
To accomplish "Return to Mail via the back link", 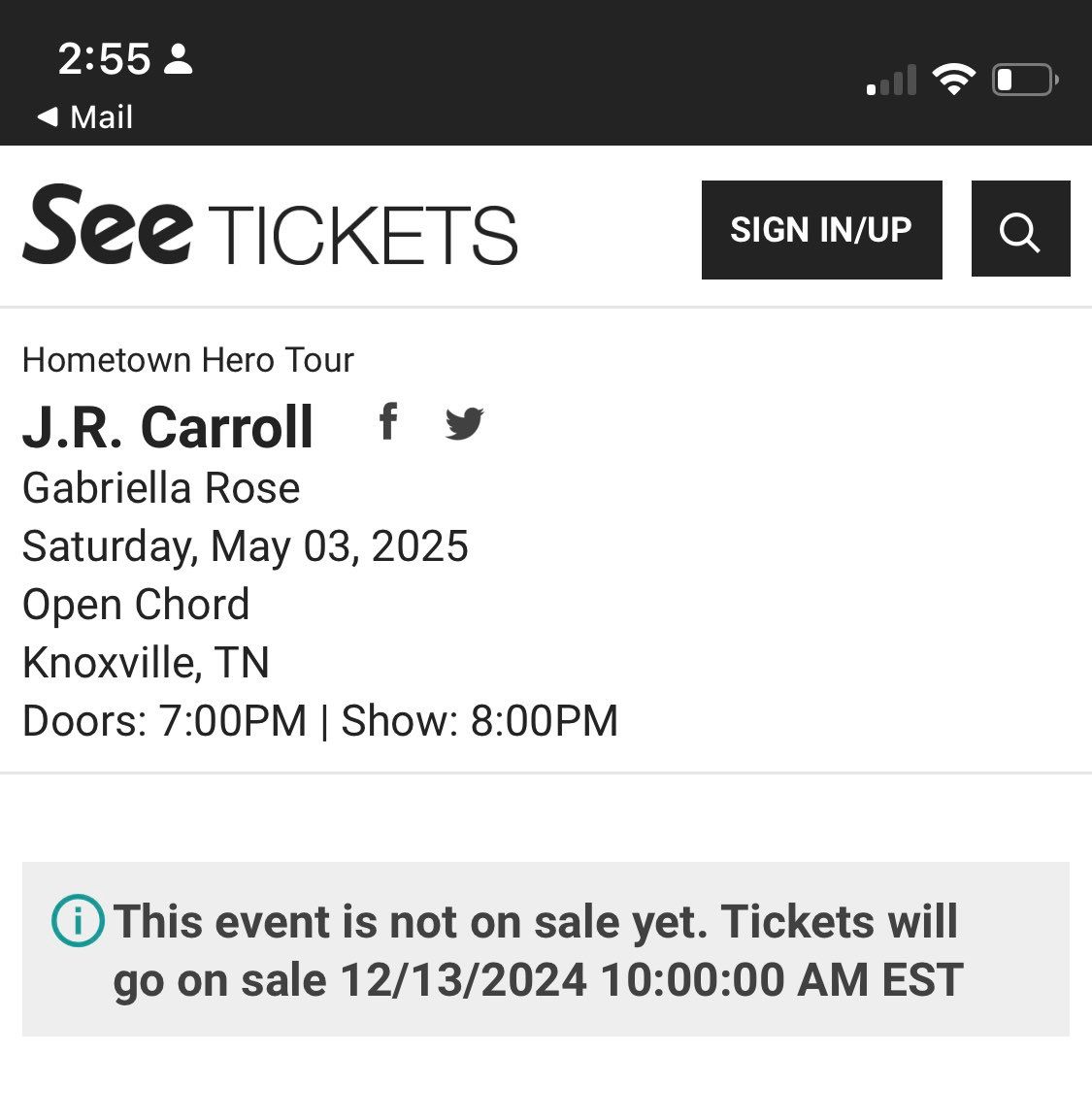I will [85, 116].
